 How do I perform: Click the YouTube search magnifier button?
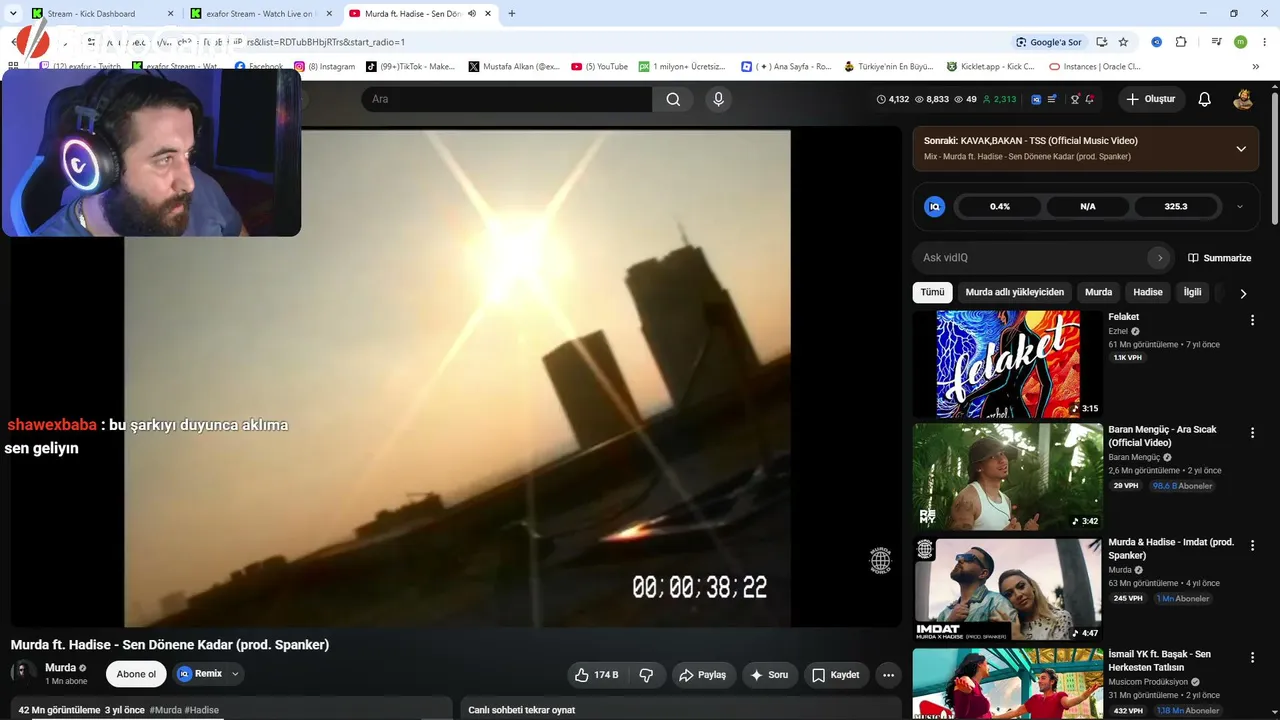pyautogui.click(x=673, y=99)
